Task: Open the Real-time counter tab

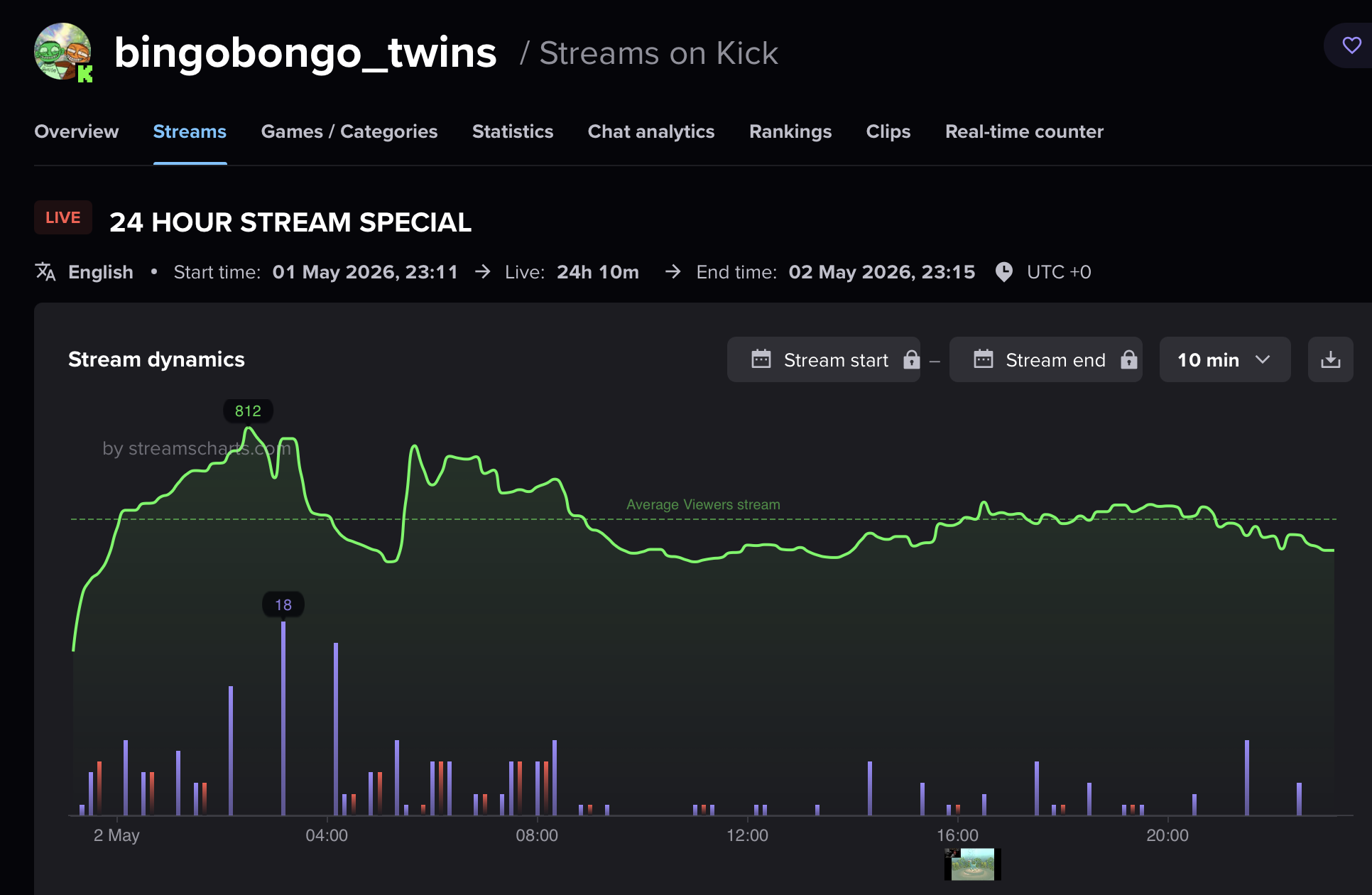Action: click(1024, 131)
